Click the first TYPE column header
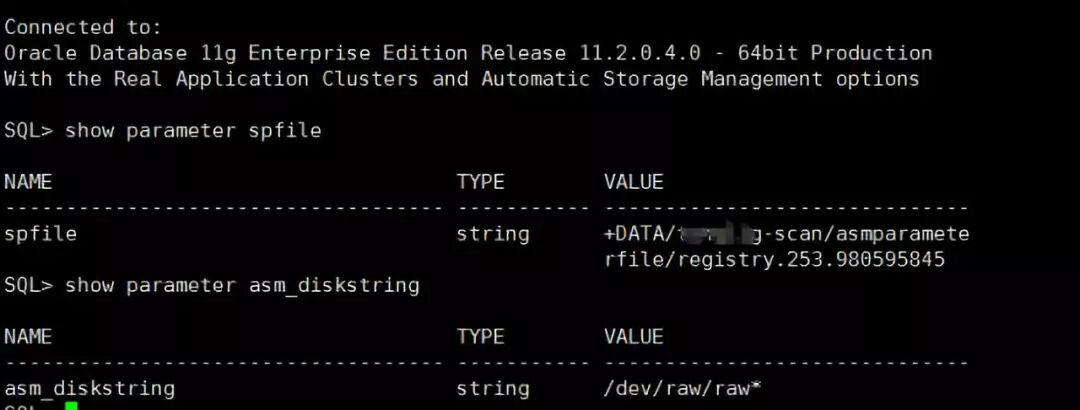 point(480,182)
